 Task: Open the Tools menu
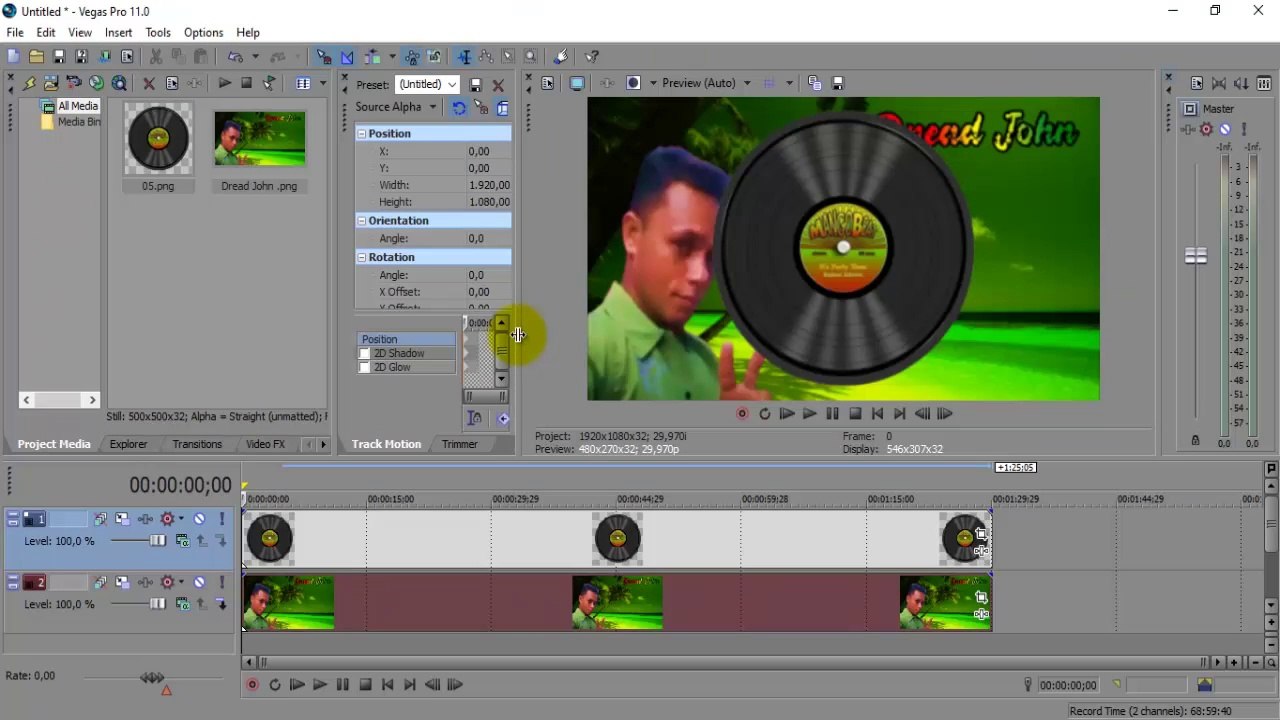[x=158, y=33]
